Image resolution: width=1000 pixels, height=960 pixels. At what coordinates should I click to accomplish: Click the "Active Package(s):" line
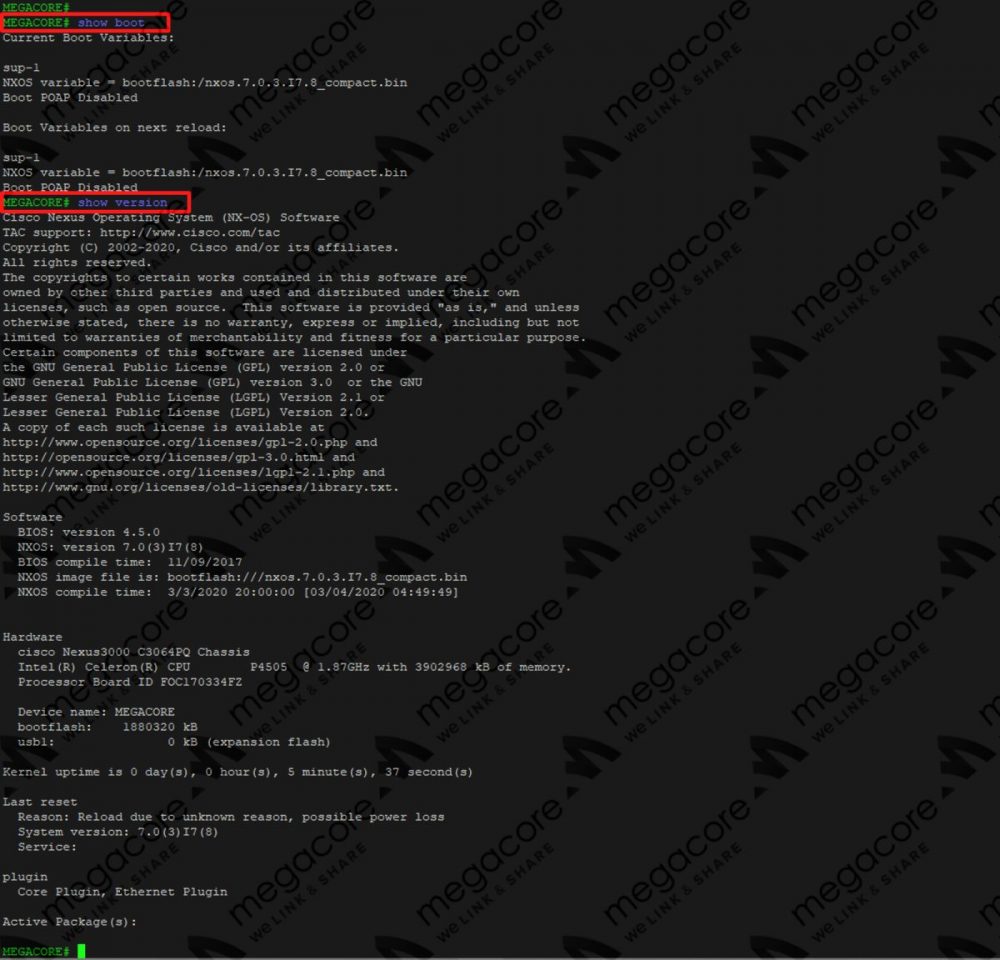click(x=70, y=922)
